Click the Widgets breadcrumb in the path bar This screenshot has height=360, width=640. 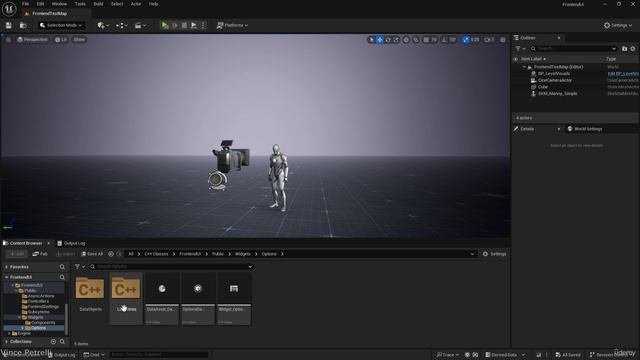click(x=242, y=254)
